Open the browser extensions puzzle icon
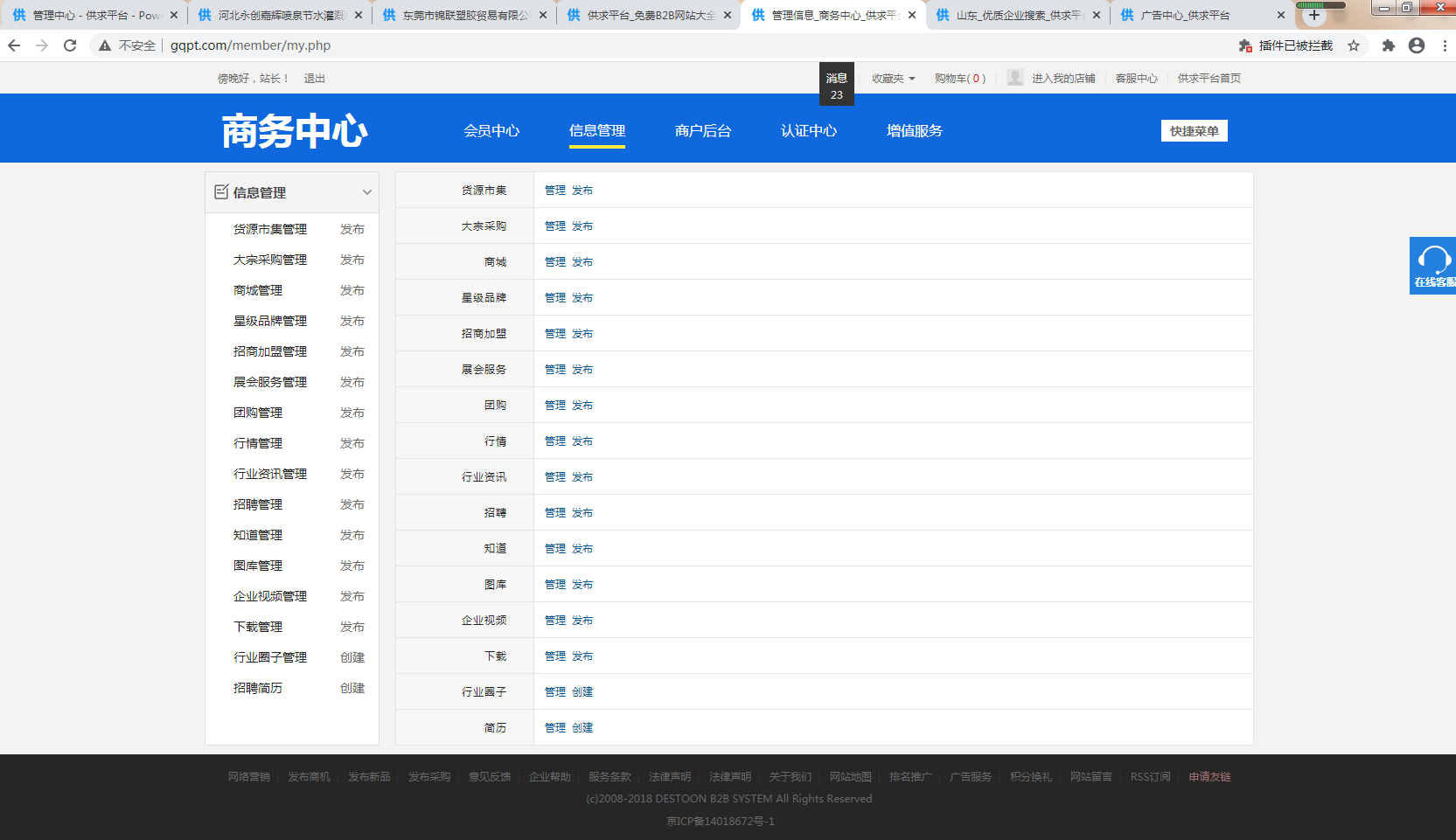 coord(1388,45)
